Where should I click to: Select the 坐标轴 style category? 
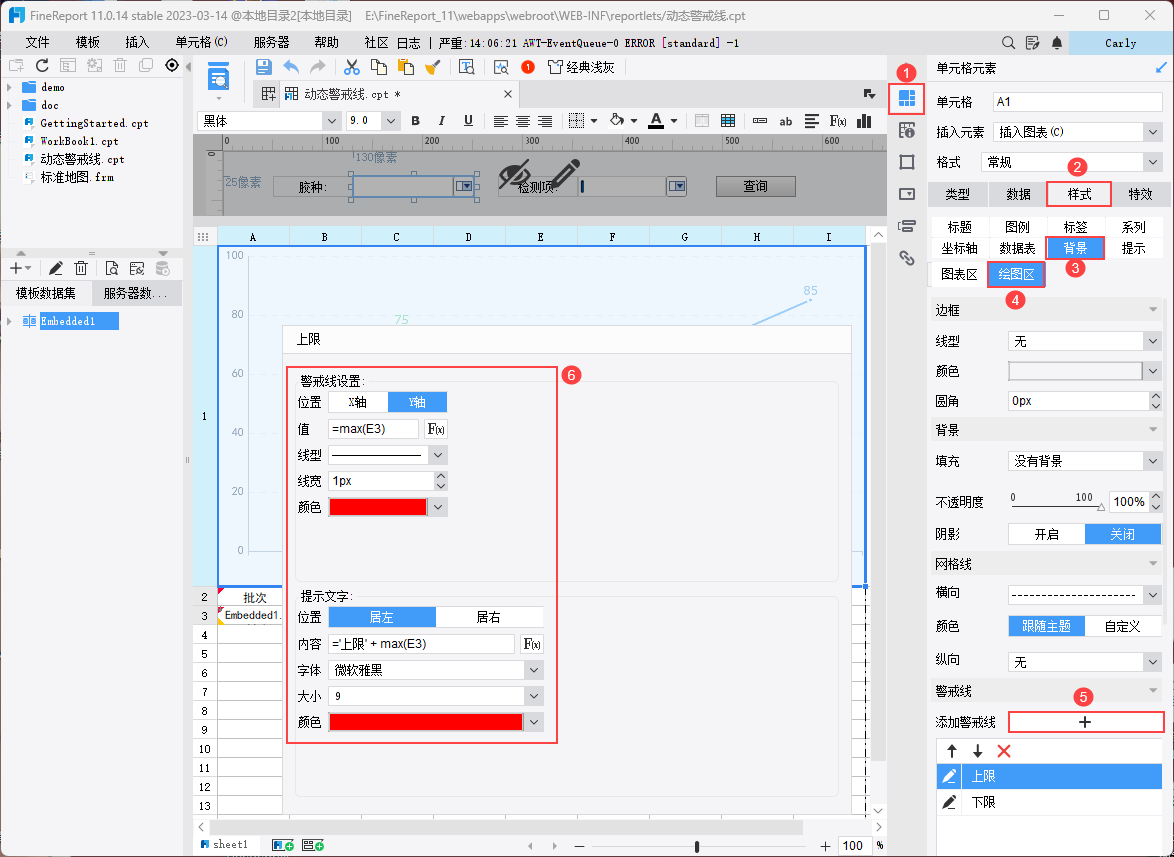[959, 248]
